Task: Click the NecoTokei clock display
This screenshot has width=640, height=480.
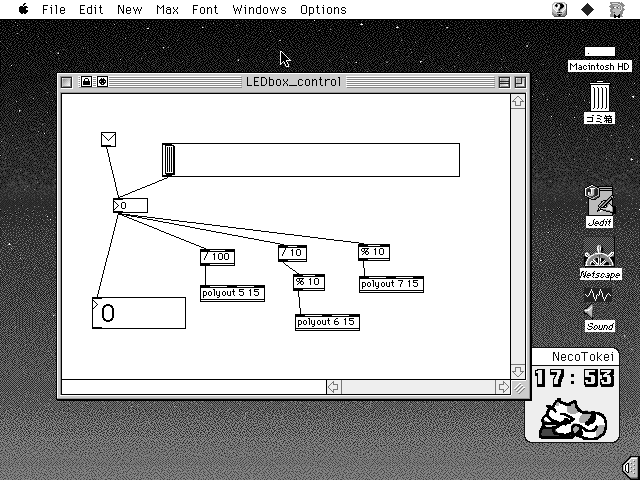Action: (574, 378)
